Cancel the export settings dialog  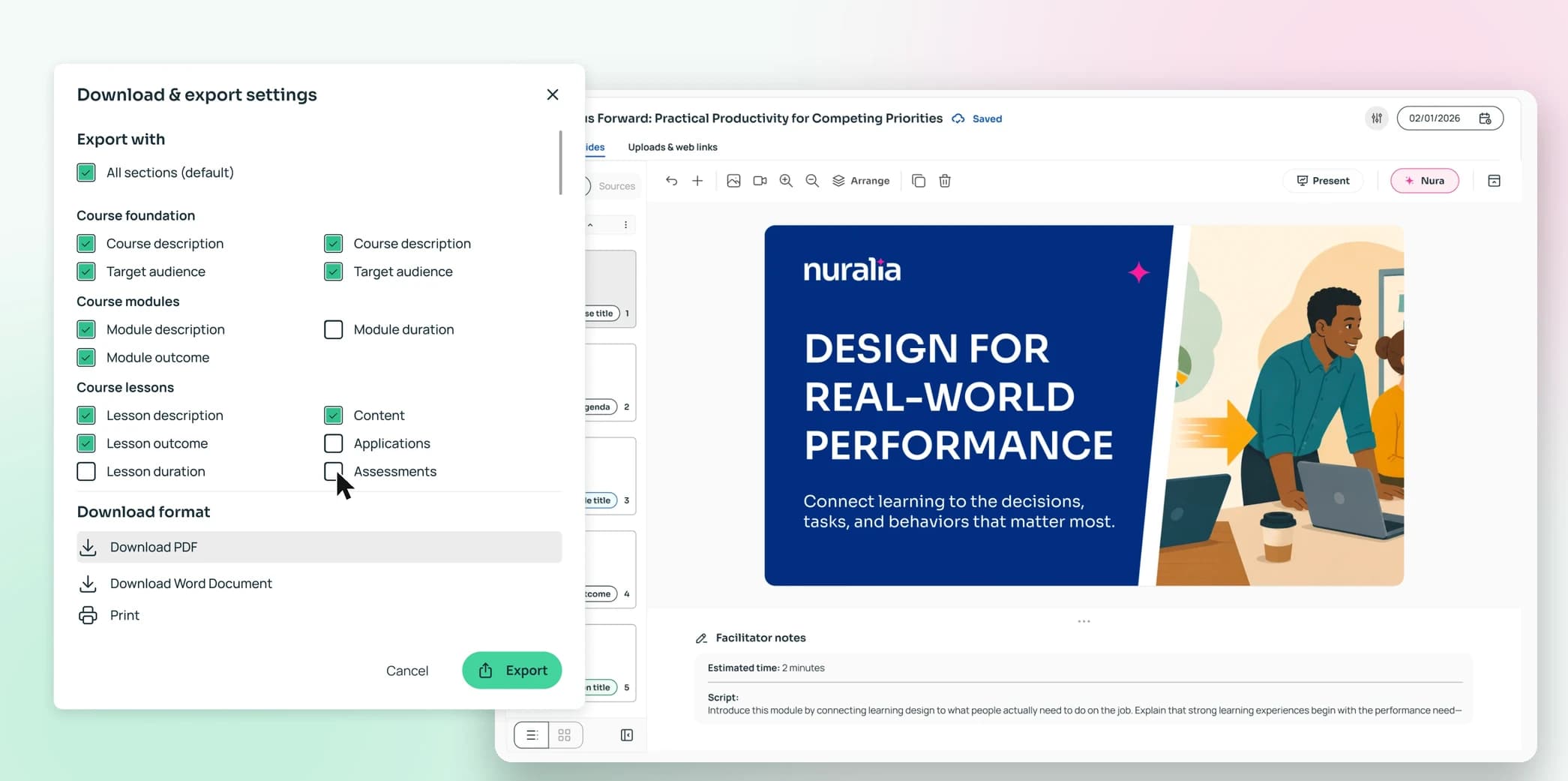click(x=407, y=671)
